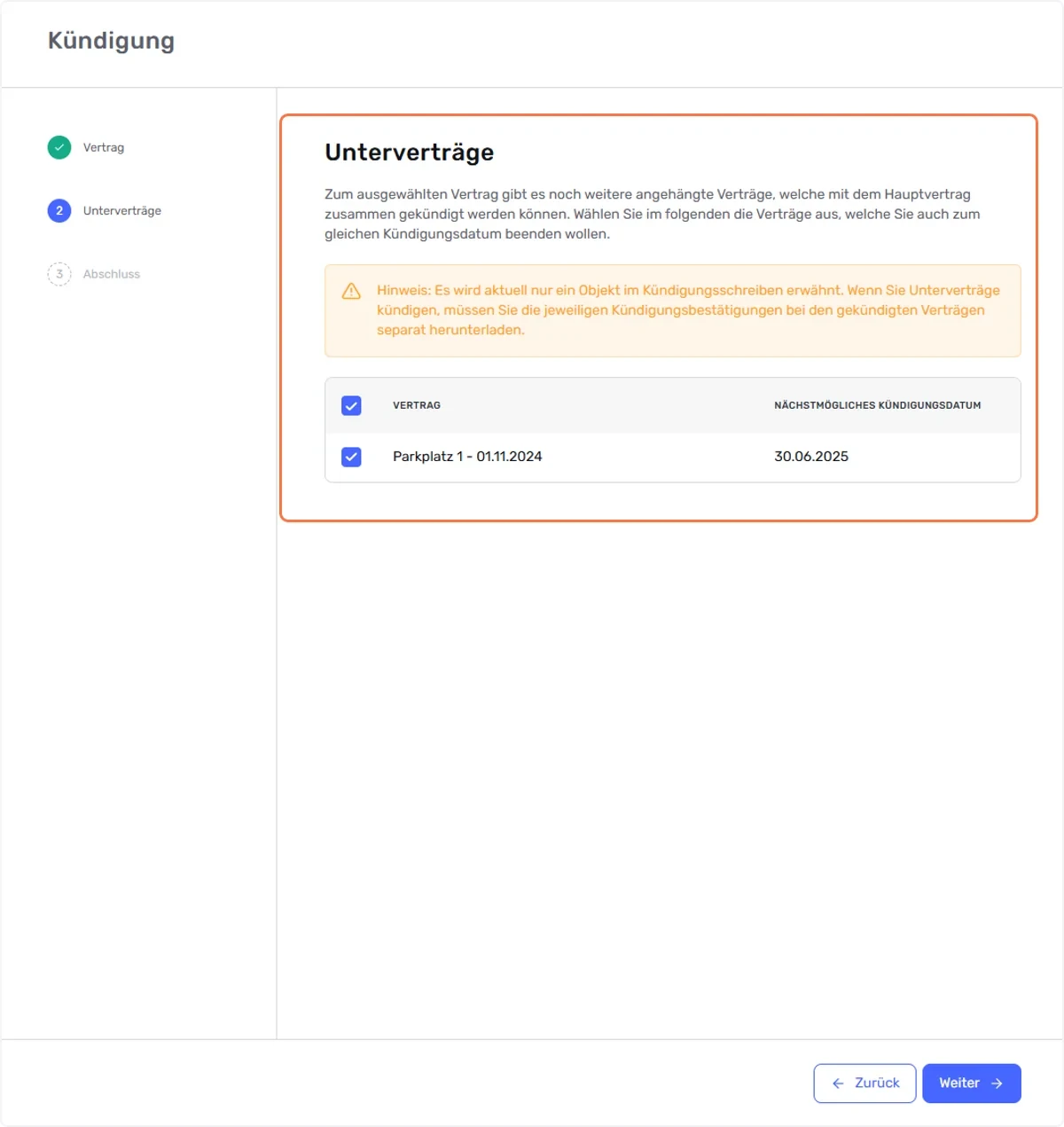Click the green checkmark step icon for Vertrag
Image resolution: width=1064 pixels, height=1127 pixels.
coord(59,147)
